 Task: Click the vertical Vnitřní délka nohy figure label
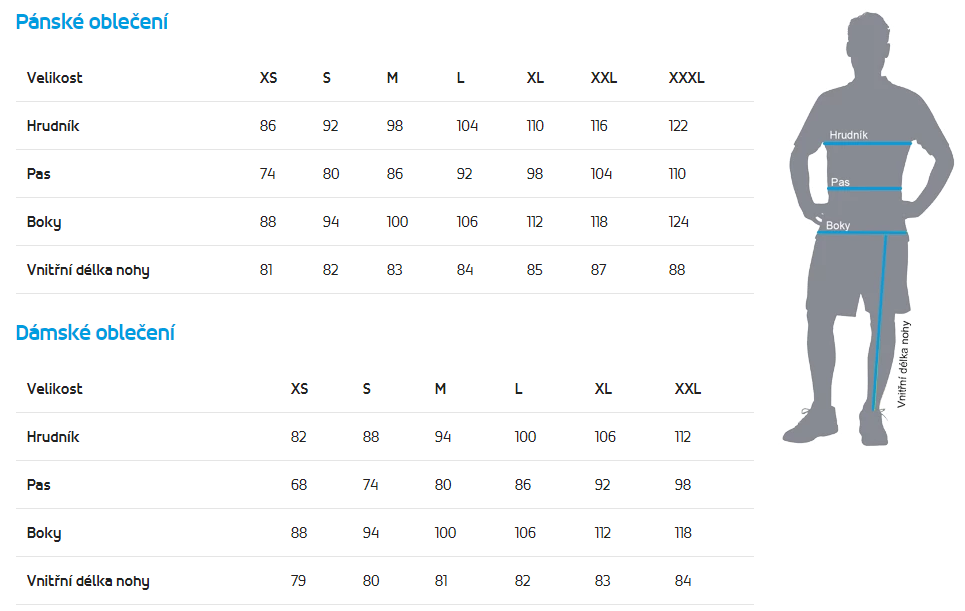[904, 363]
